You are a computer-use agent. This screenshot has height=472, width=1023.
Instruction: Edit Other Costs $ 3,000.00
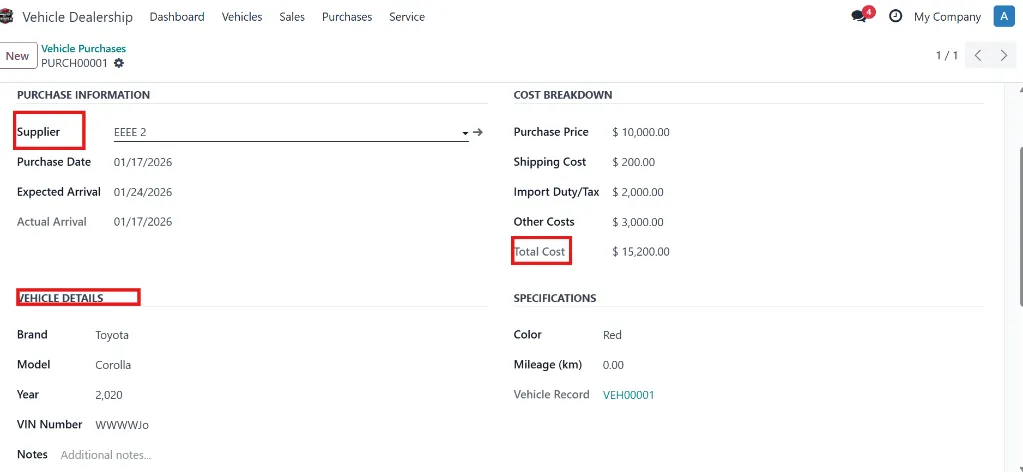[637, 222]
